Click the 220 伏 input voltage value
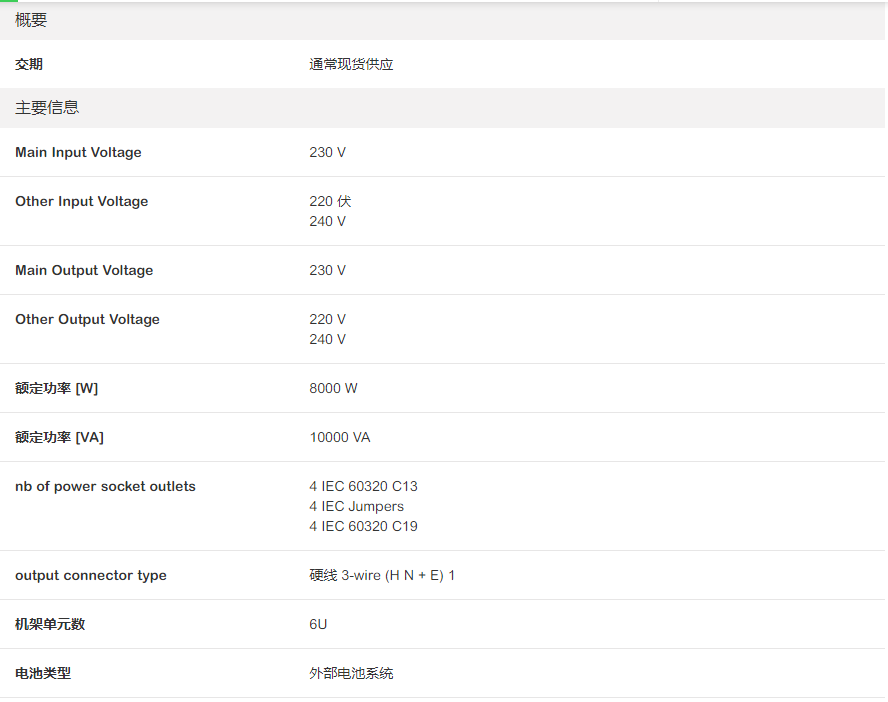 [x=330, y=202]
